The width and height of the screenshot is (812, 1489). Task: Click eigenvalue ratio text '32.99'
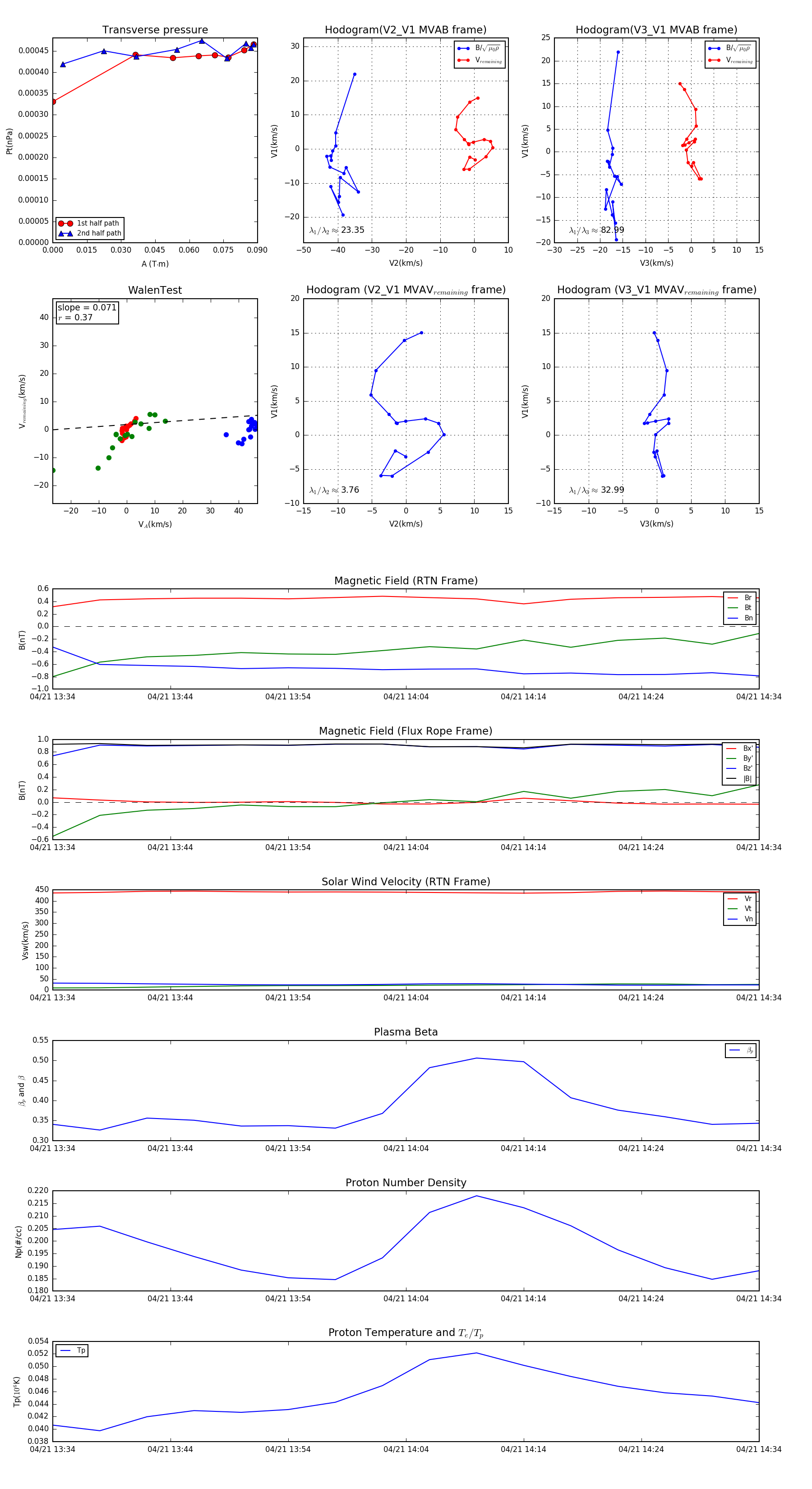[613, 490]
